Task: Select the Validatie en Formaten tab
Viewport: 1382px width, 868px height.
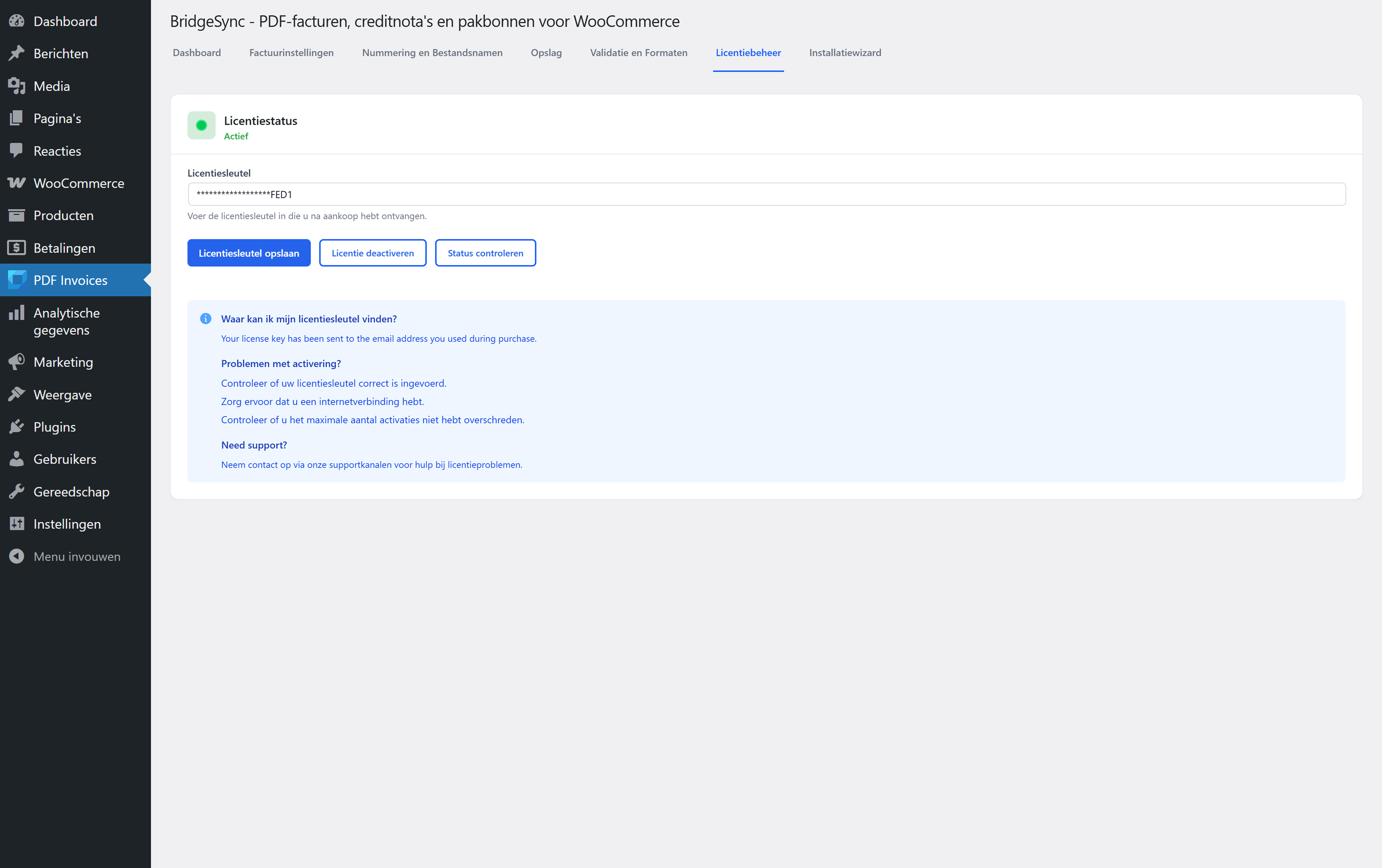Action: pyautogui.click(x=638, y=53)
